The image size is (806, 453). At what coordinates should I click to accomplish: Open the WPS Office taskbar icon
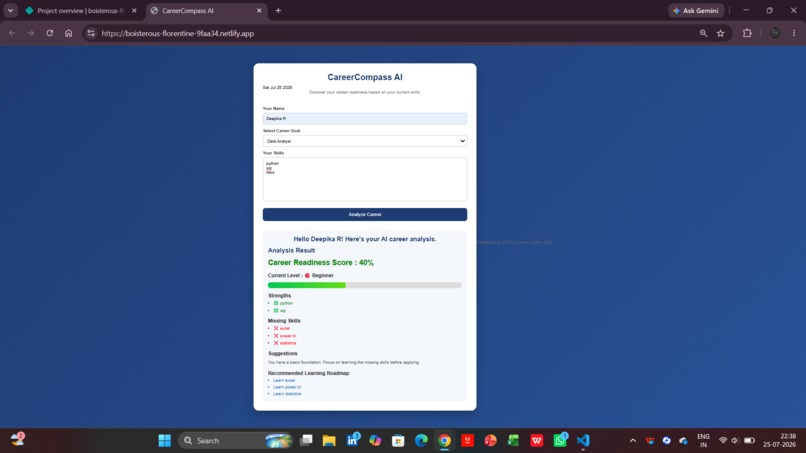(x=537, y=440)
